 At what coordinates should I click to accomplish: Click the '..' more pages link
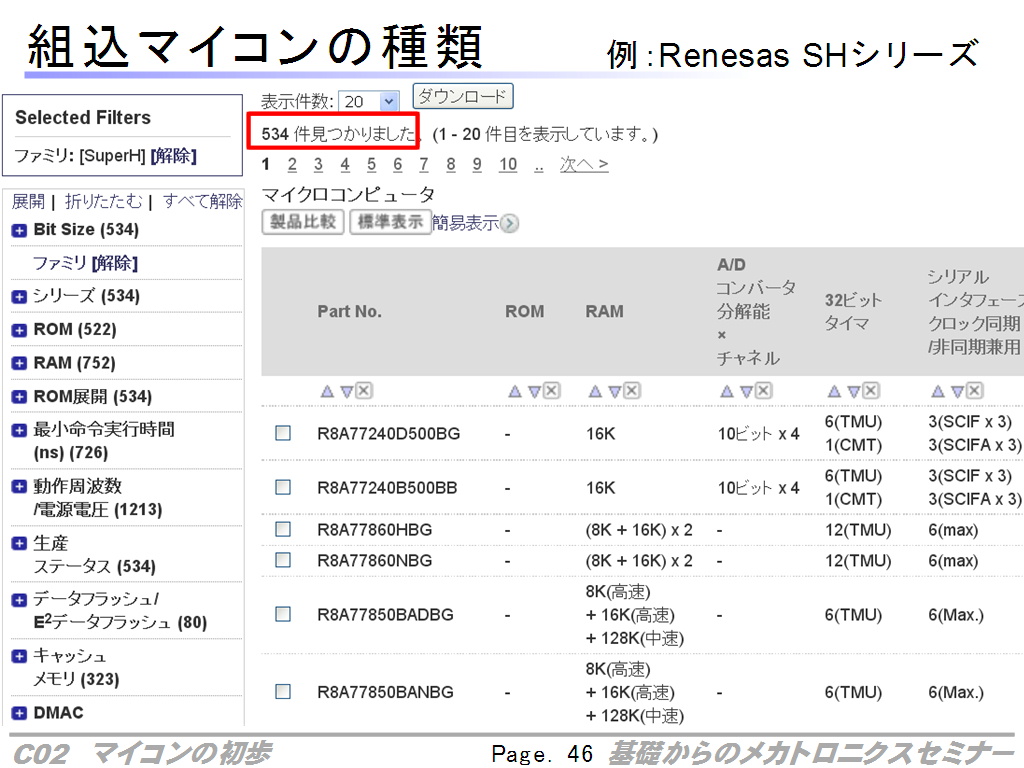(x=538, y=166)
